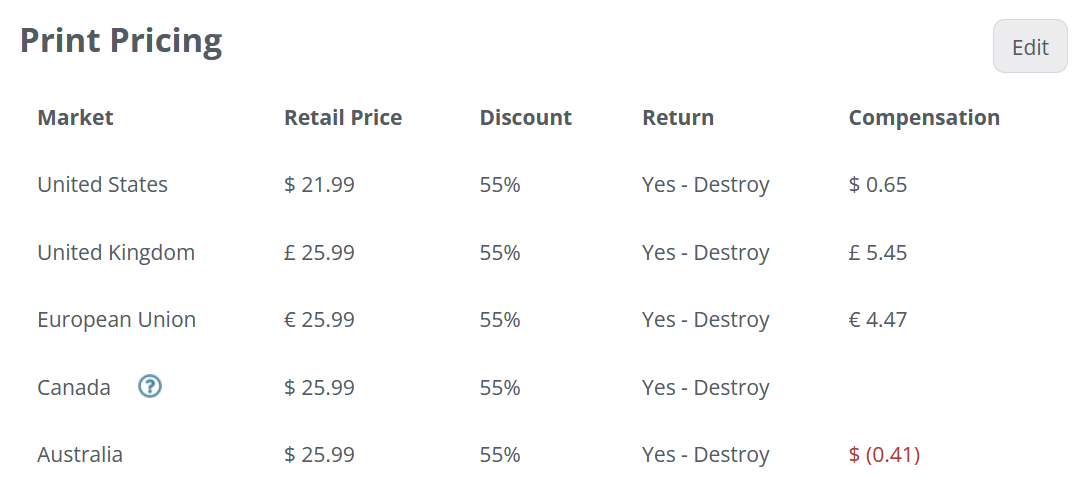
Task: Click the $ 0.65 compensation value
Action: pos(878,185)
